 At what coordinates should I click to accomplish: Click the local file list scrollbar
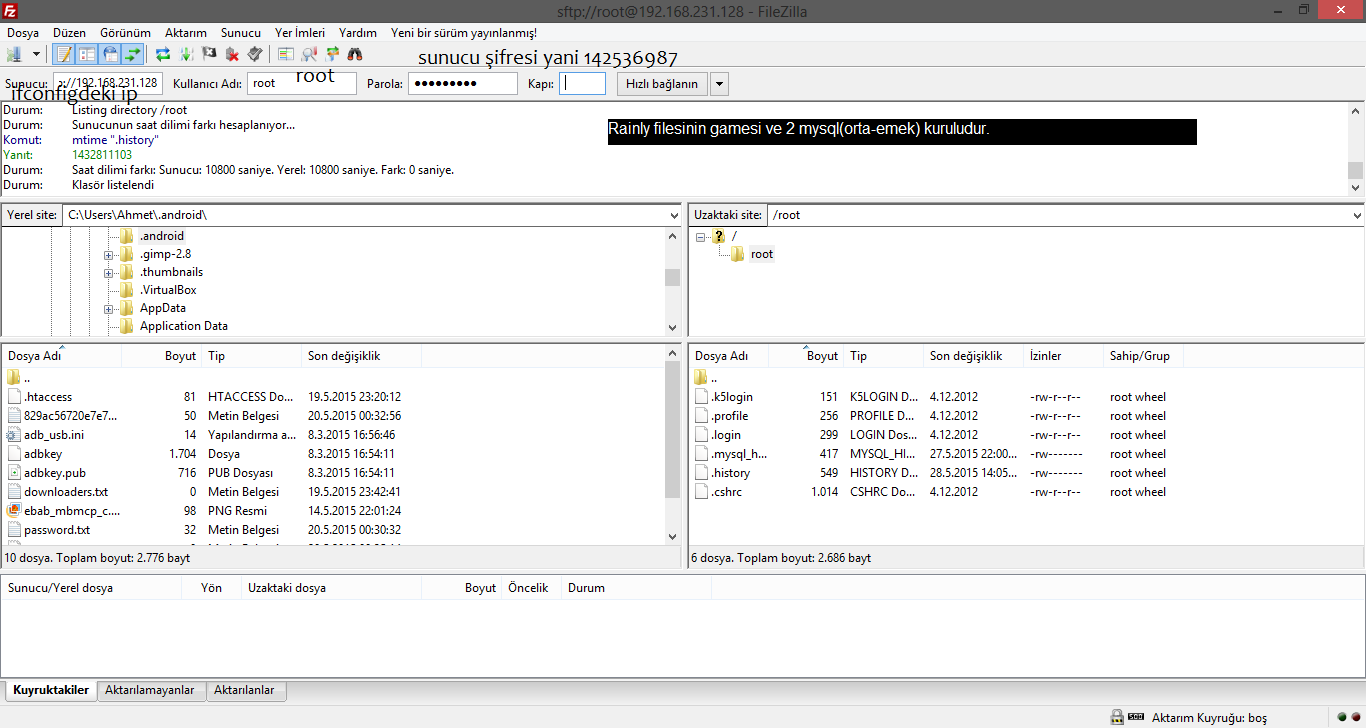coord(673,445)
